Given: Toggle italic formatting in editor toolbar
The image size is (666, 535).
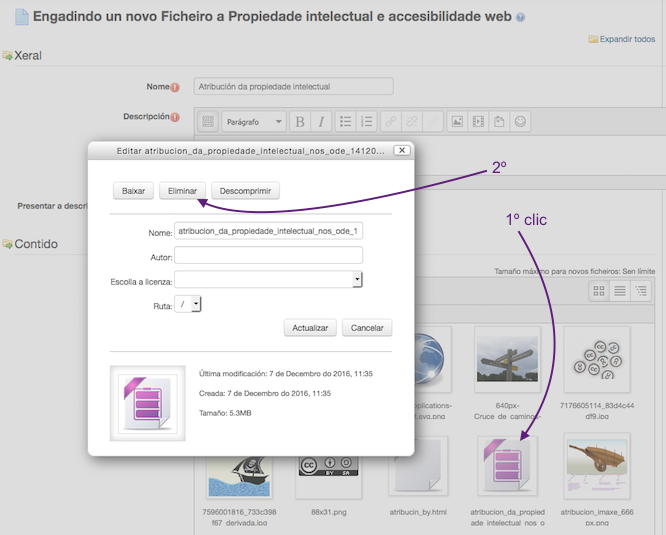Looking at the screenshot, I should click(x=321, y=122).
